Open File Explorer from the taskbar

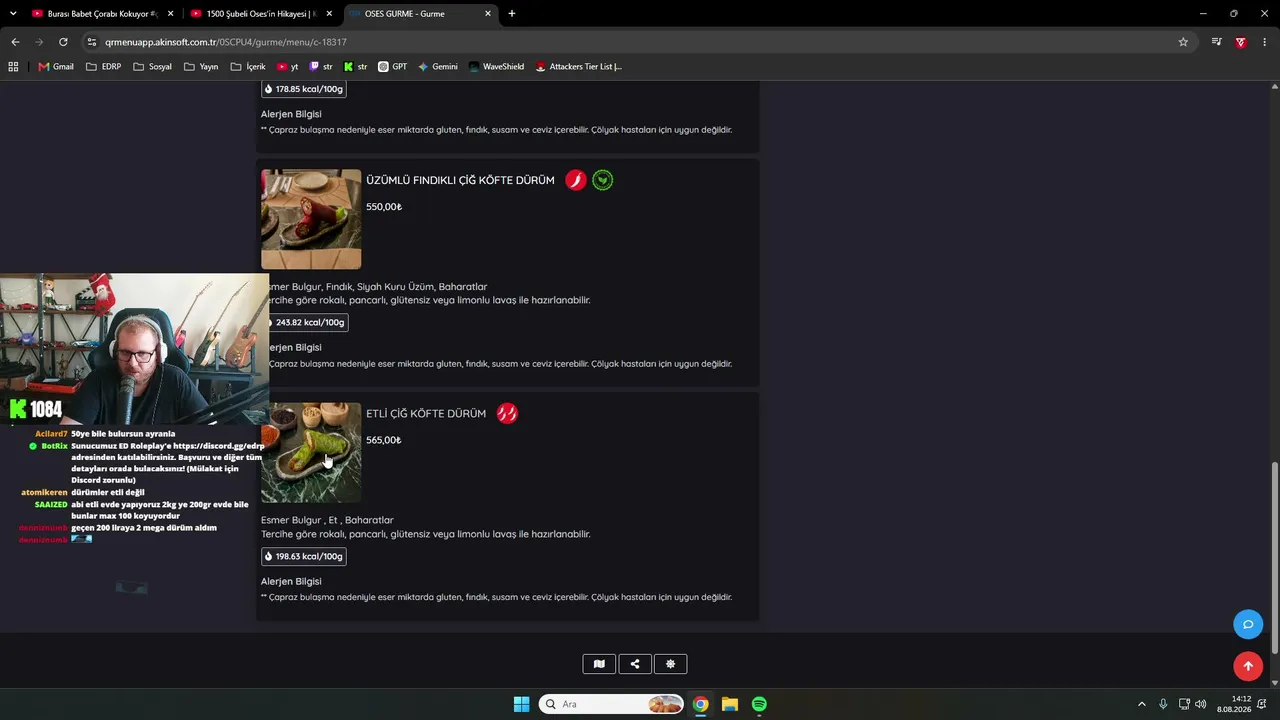pos(730,704)
